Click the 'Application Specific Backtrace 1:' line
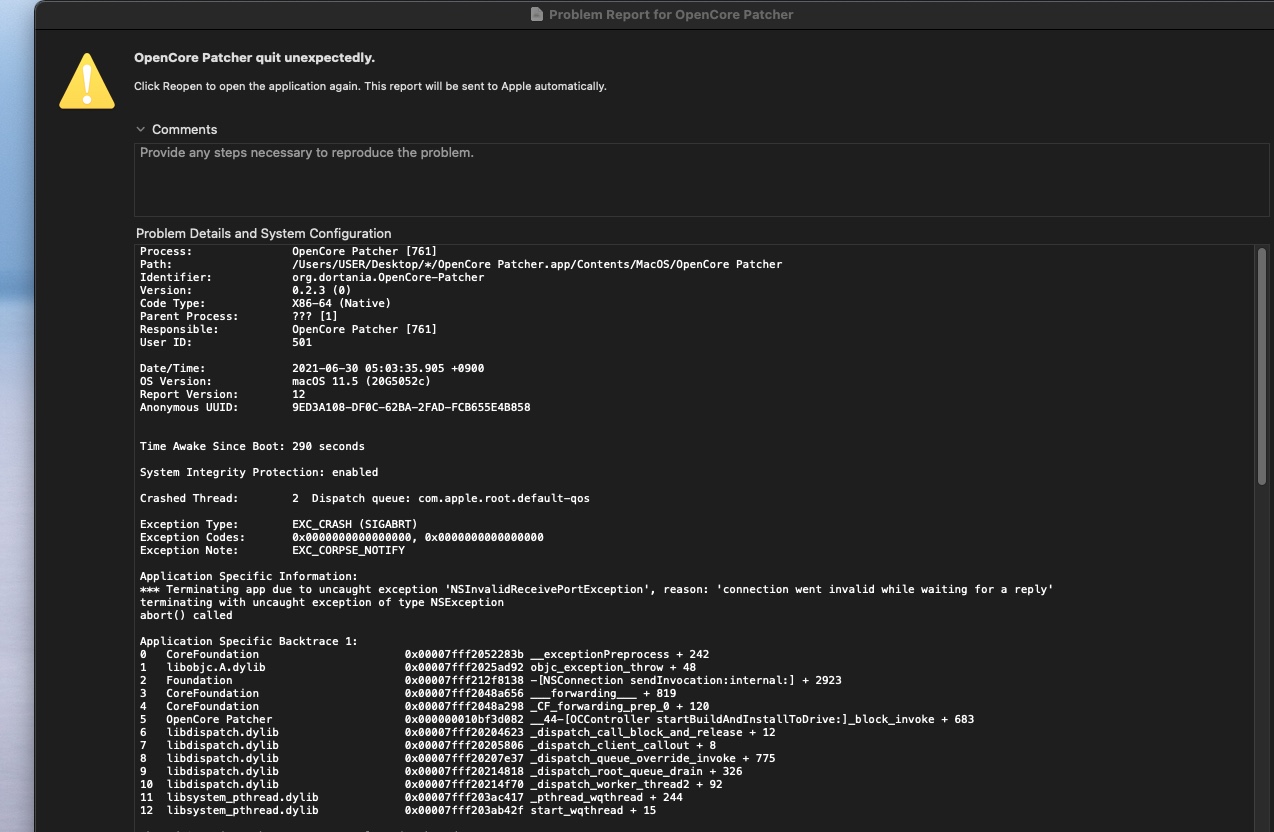1274x832 pixels. click(249, 641)
